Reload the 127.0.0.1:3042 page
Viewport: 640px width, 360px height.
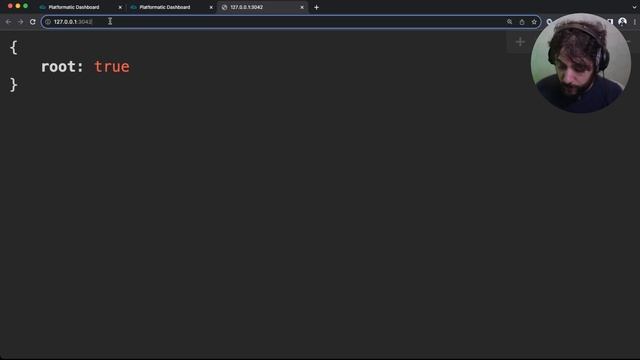click(x=33, y=22)
